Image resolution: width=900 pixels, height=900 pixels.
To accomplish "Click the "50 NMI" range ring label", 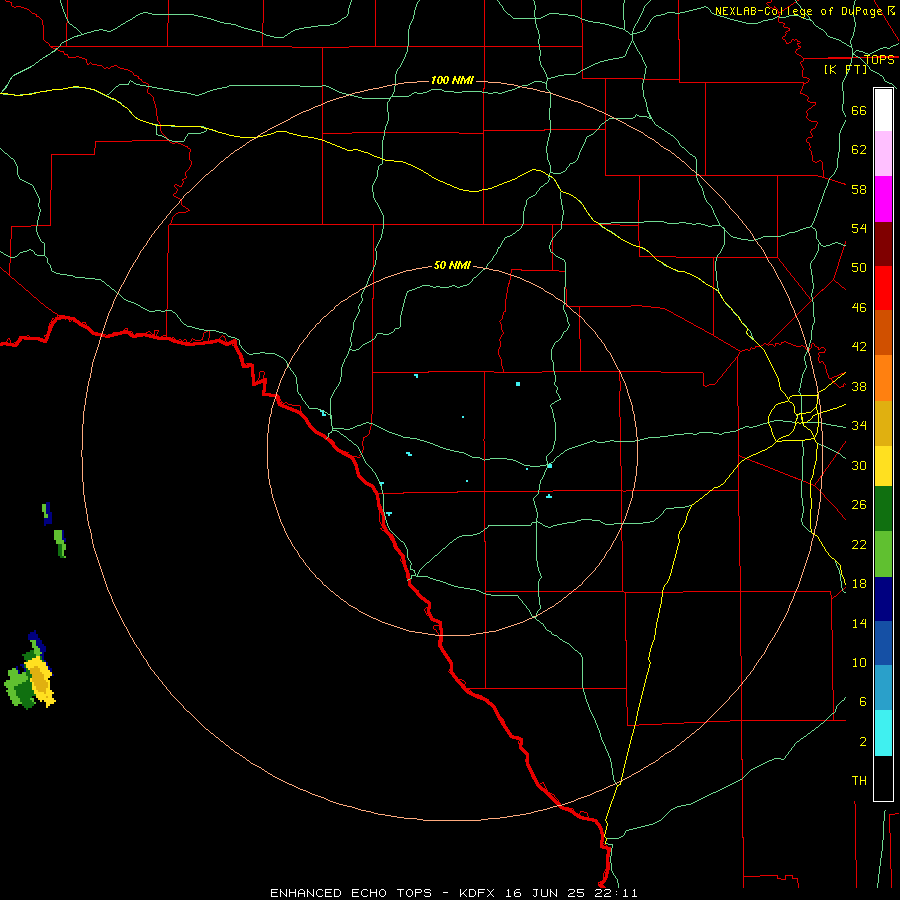I will tap(452, 265).
